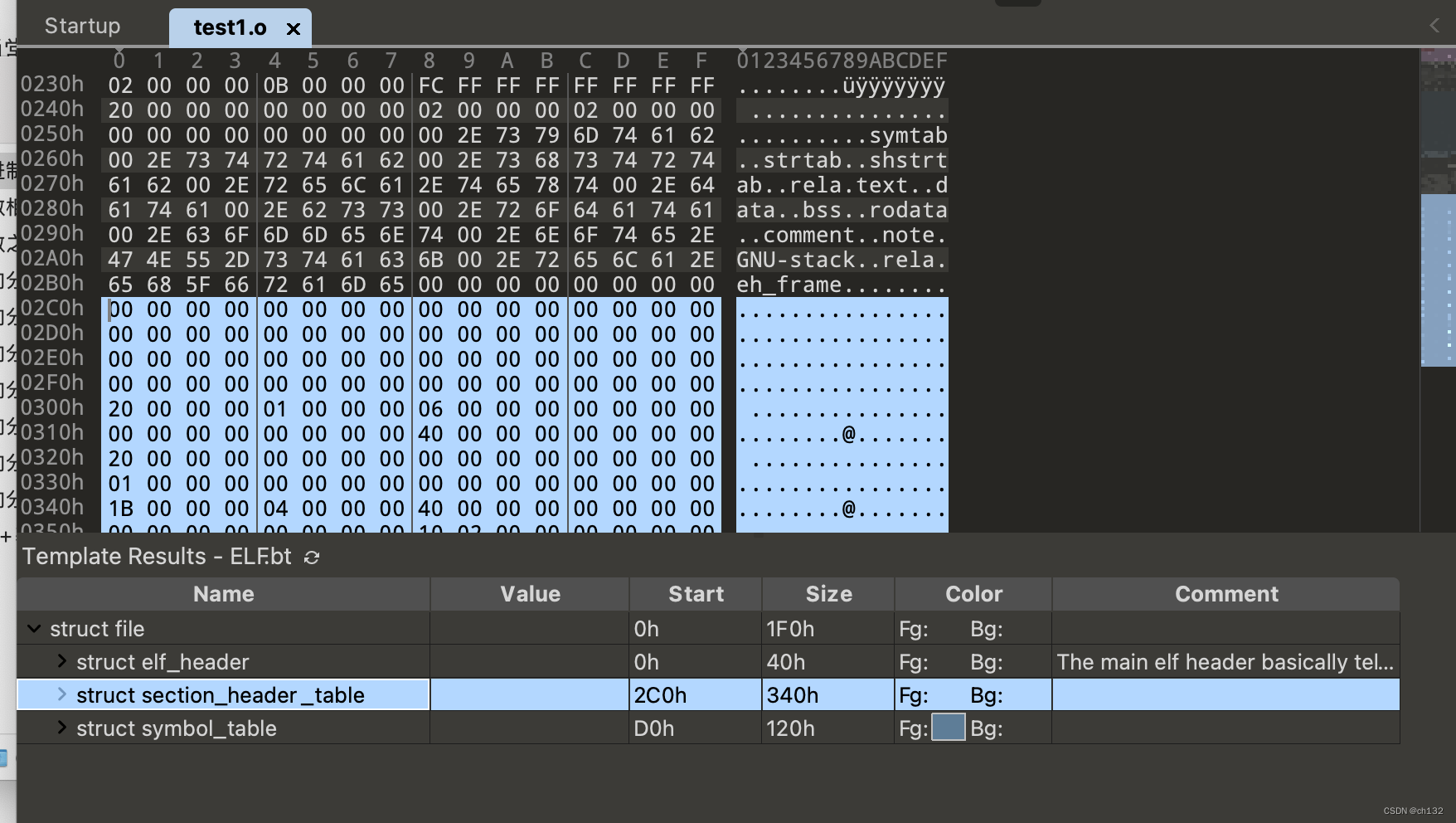
Task: Click ASCII text 'GNU-stack..rela.'
Action: (x=842, y=260)
